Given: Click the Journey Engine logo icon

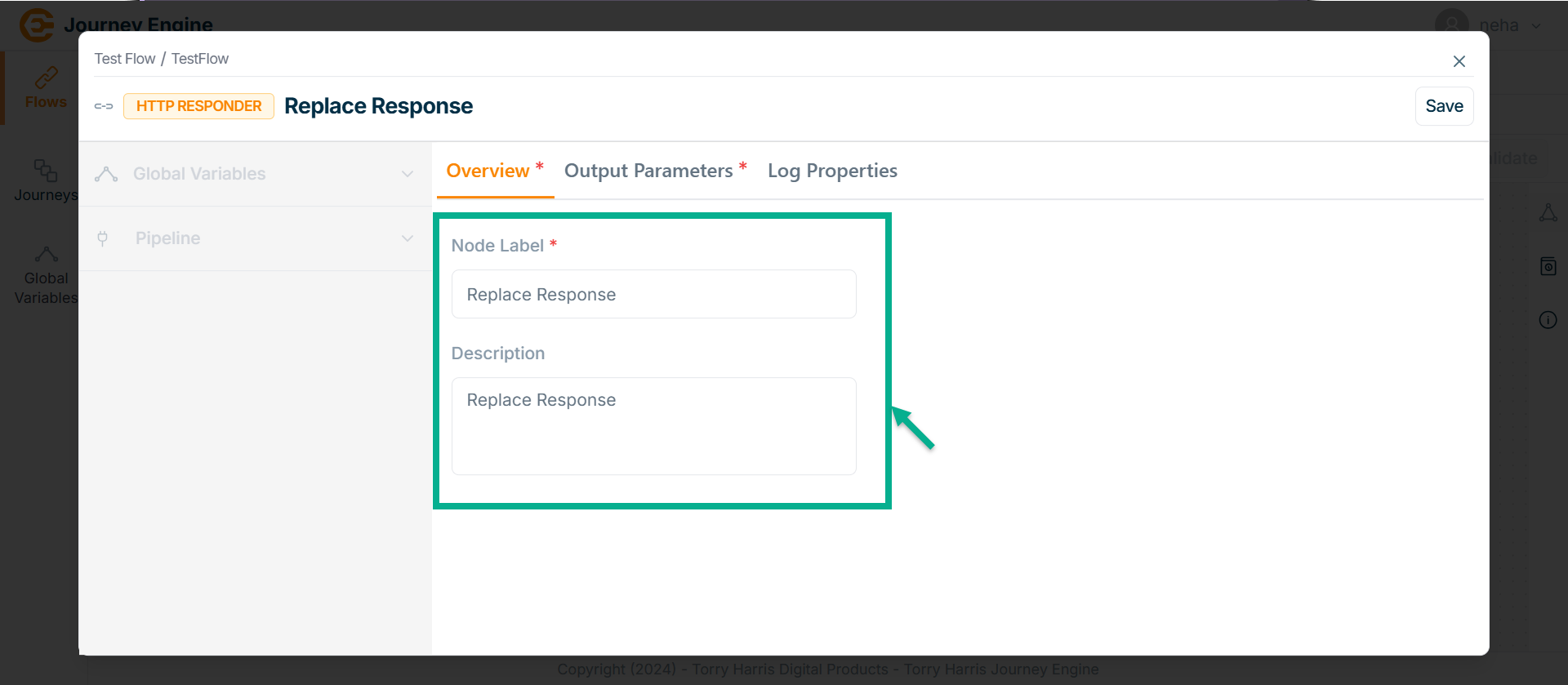Looking at the screenshot, I should 36,24.
